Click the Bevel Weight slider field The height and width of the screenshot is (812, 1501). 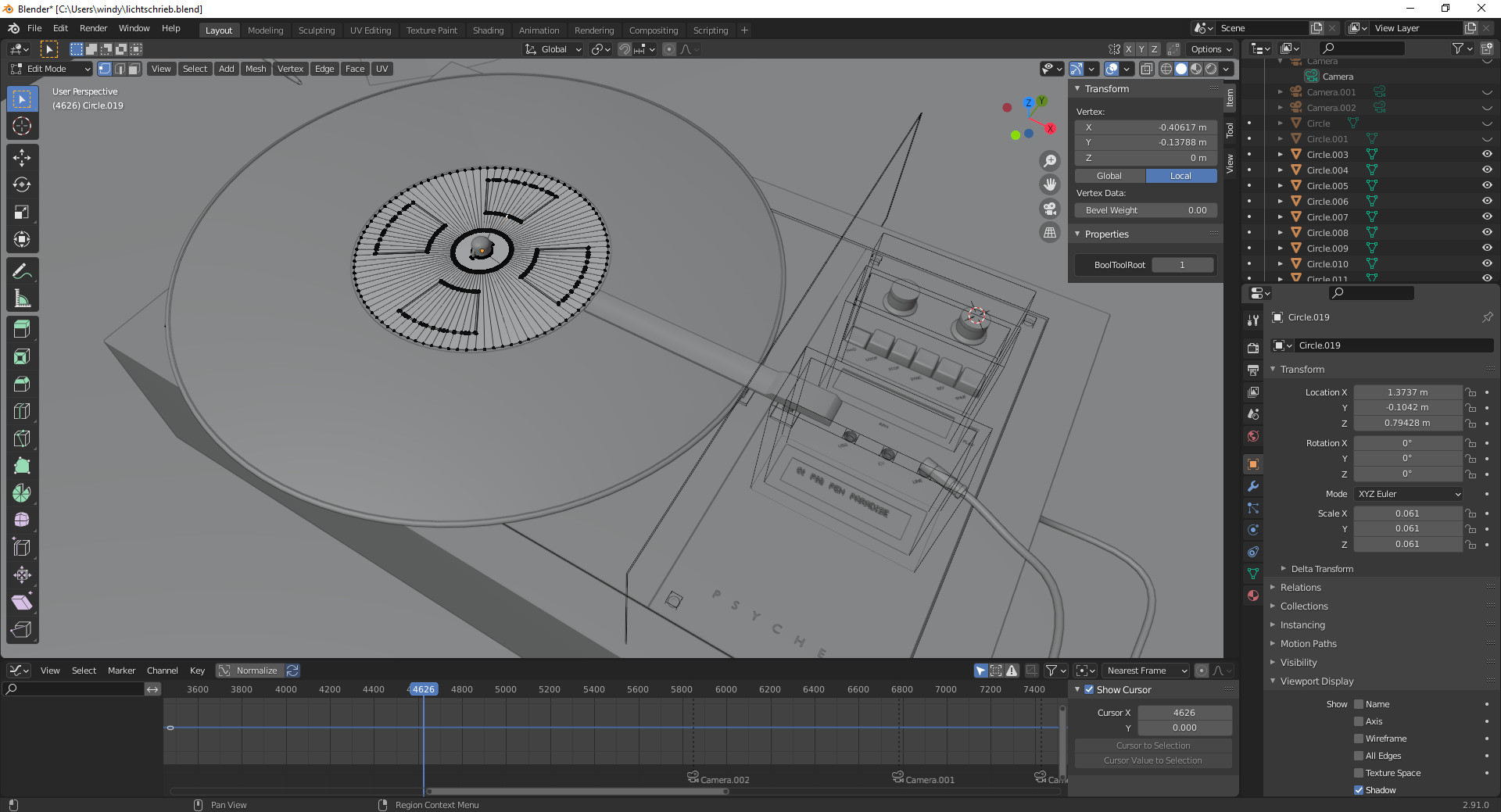pos(1145,210)
